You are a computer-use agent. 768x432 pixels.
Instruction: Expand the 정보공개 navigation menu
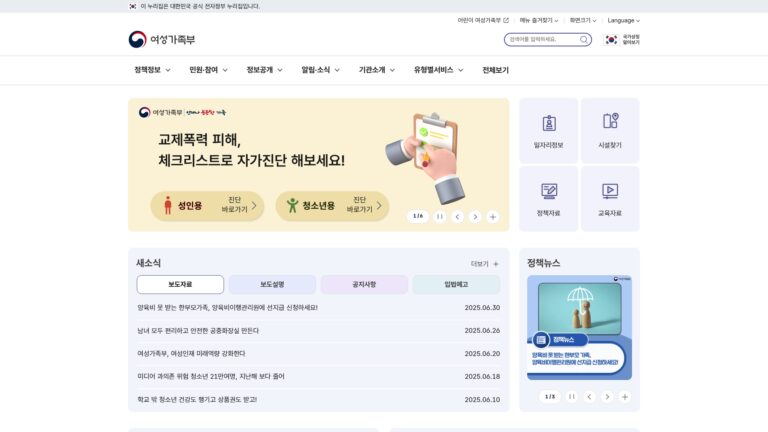click(x=264, y=70)
